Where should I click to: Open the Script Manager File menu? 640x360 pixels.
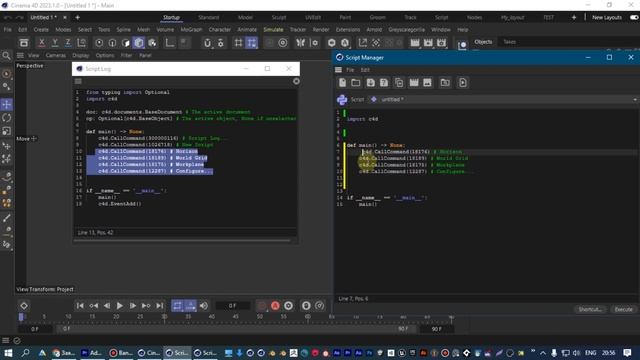[x=350, y=70]
